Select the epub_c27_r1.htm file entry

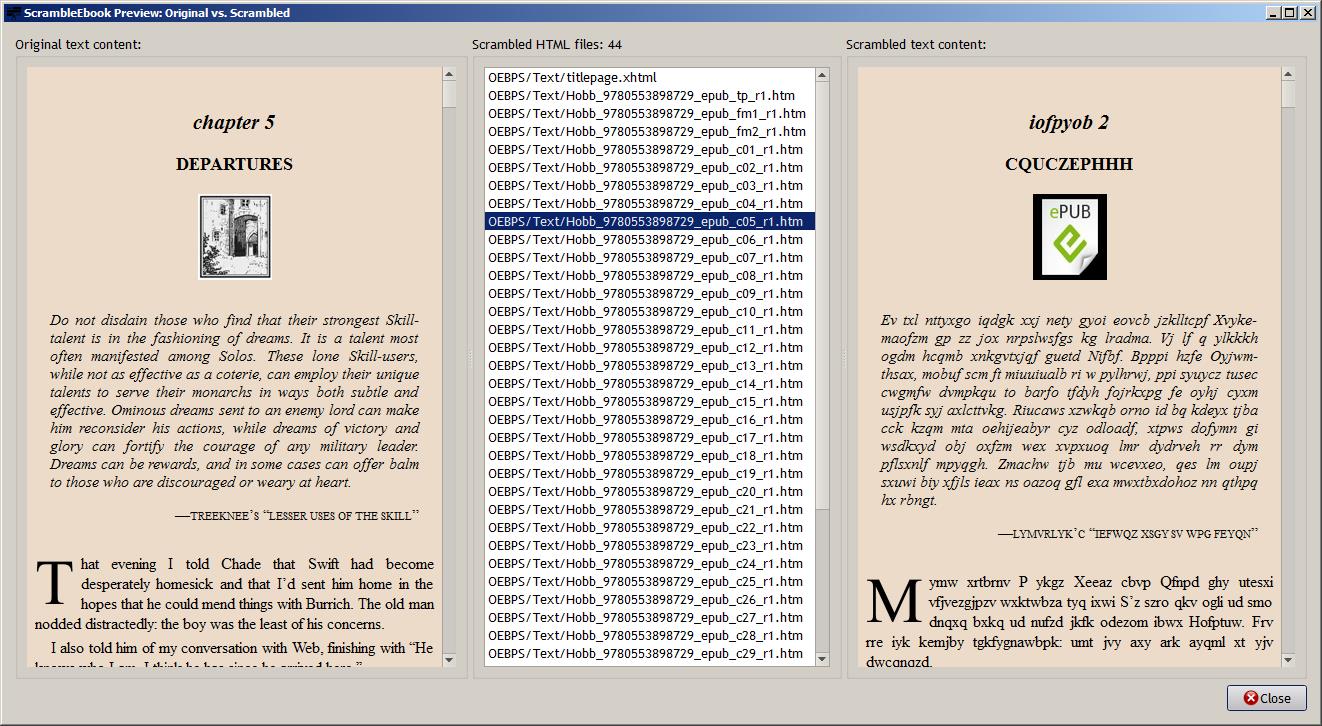click(x=650, y=617)
